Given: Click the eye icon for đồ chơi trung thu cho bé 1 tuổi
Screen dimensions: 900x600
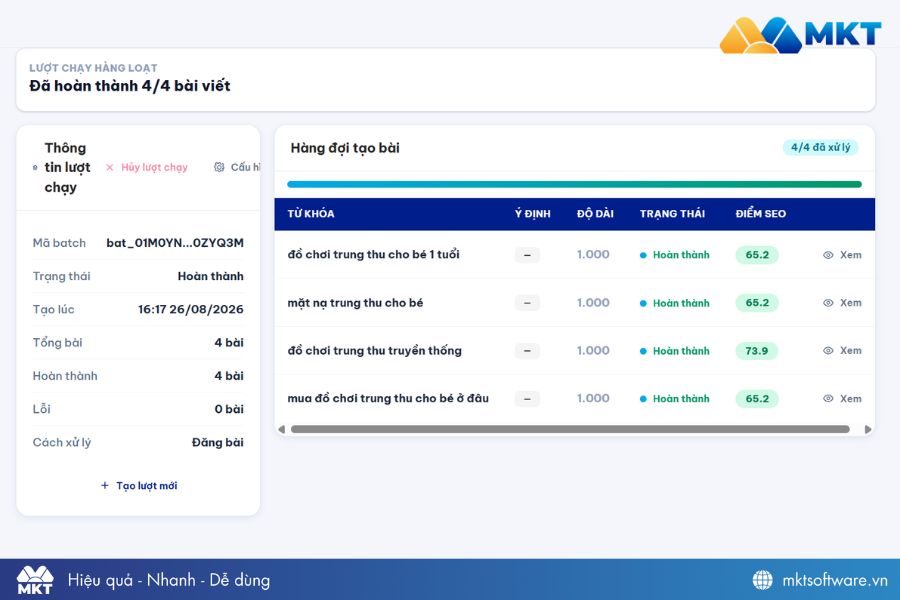Looking at the screenshot, I should click(x=828, y=255).
